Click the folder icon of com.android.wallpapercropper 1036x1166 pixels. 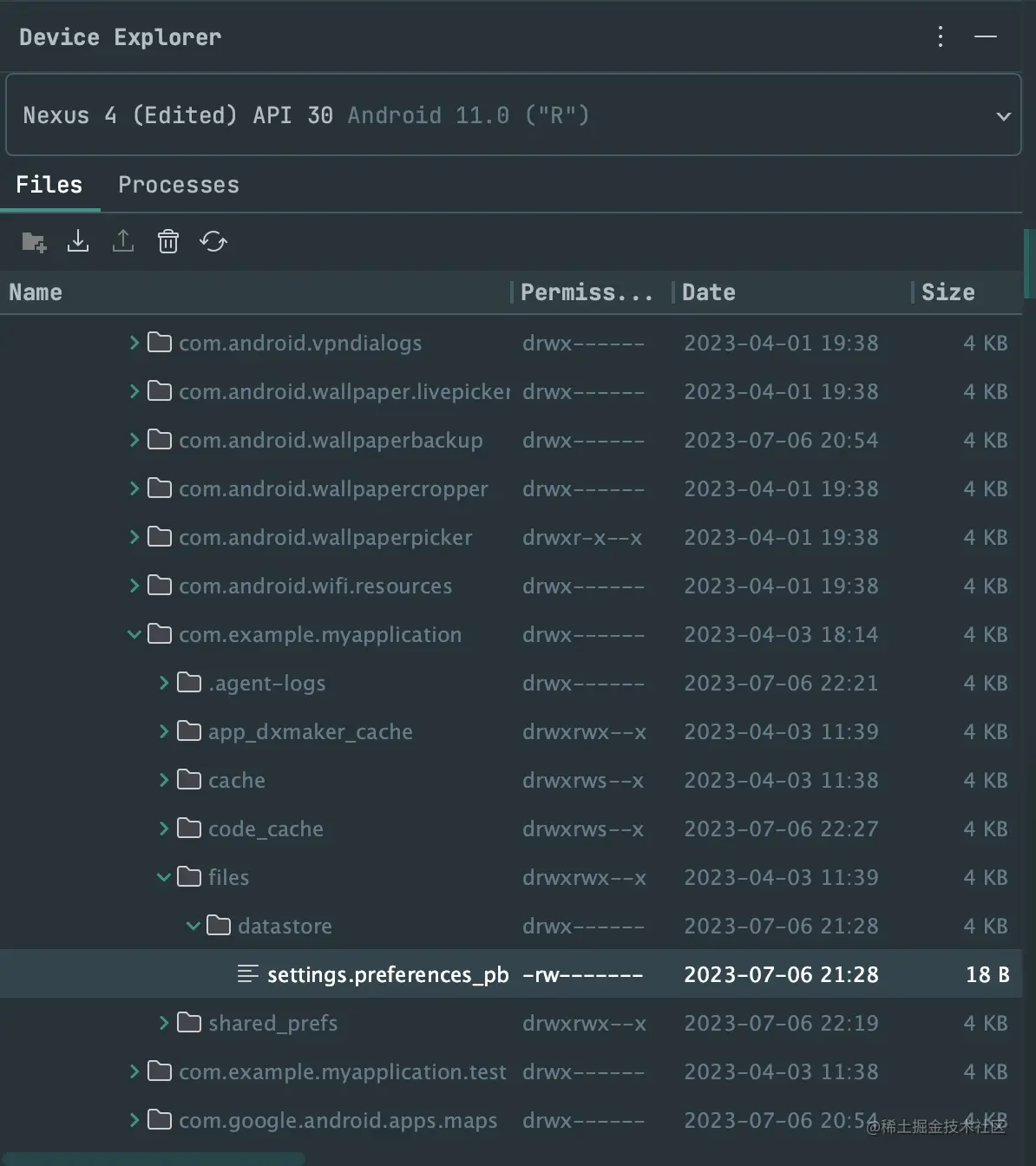160,488
